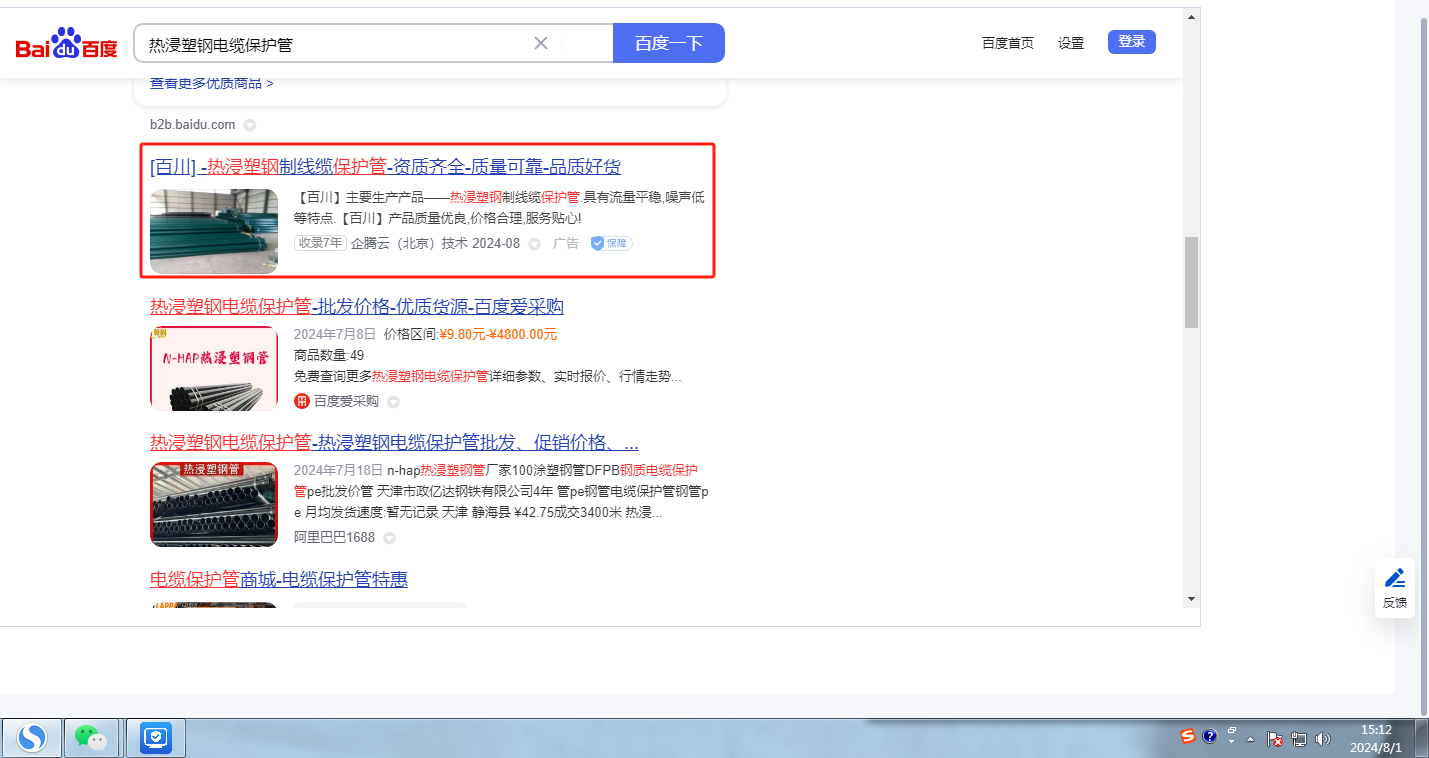Click the 2024年7月8日 date text
The image size is (1429, 758).
335,334
